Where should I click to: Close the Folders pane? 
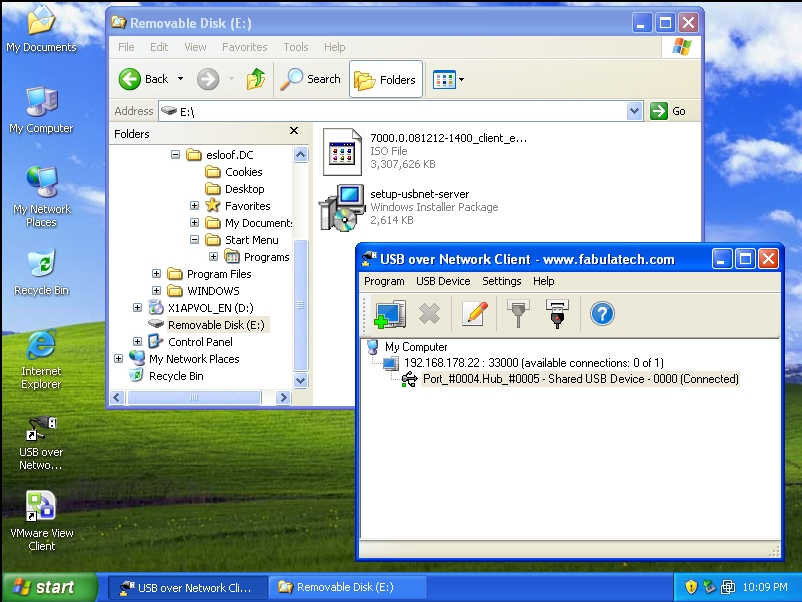294,131
